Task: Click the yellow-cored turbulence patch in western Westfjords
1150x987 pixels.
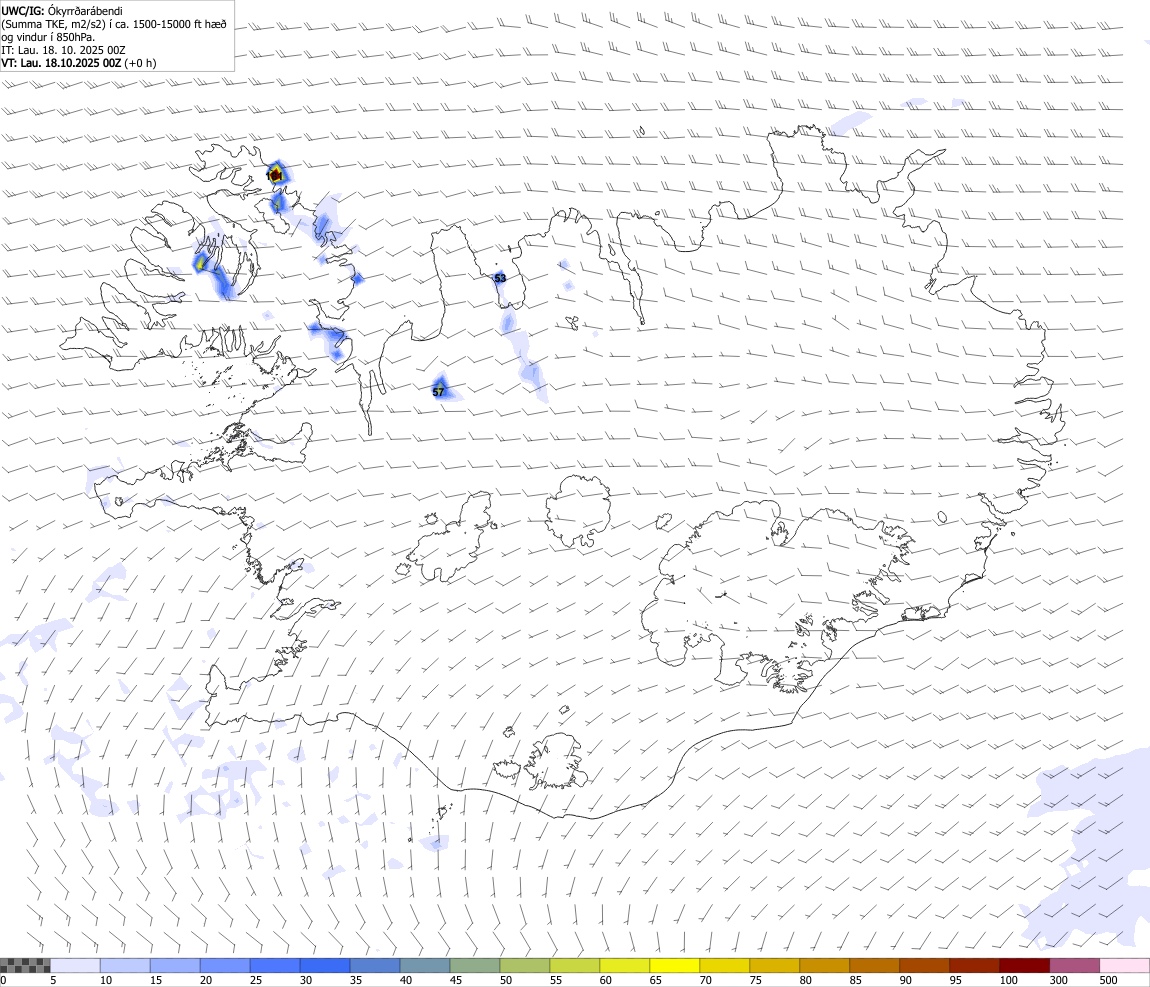Action: pos(199,263)
